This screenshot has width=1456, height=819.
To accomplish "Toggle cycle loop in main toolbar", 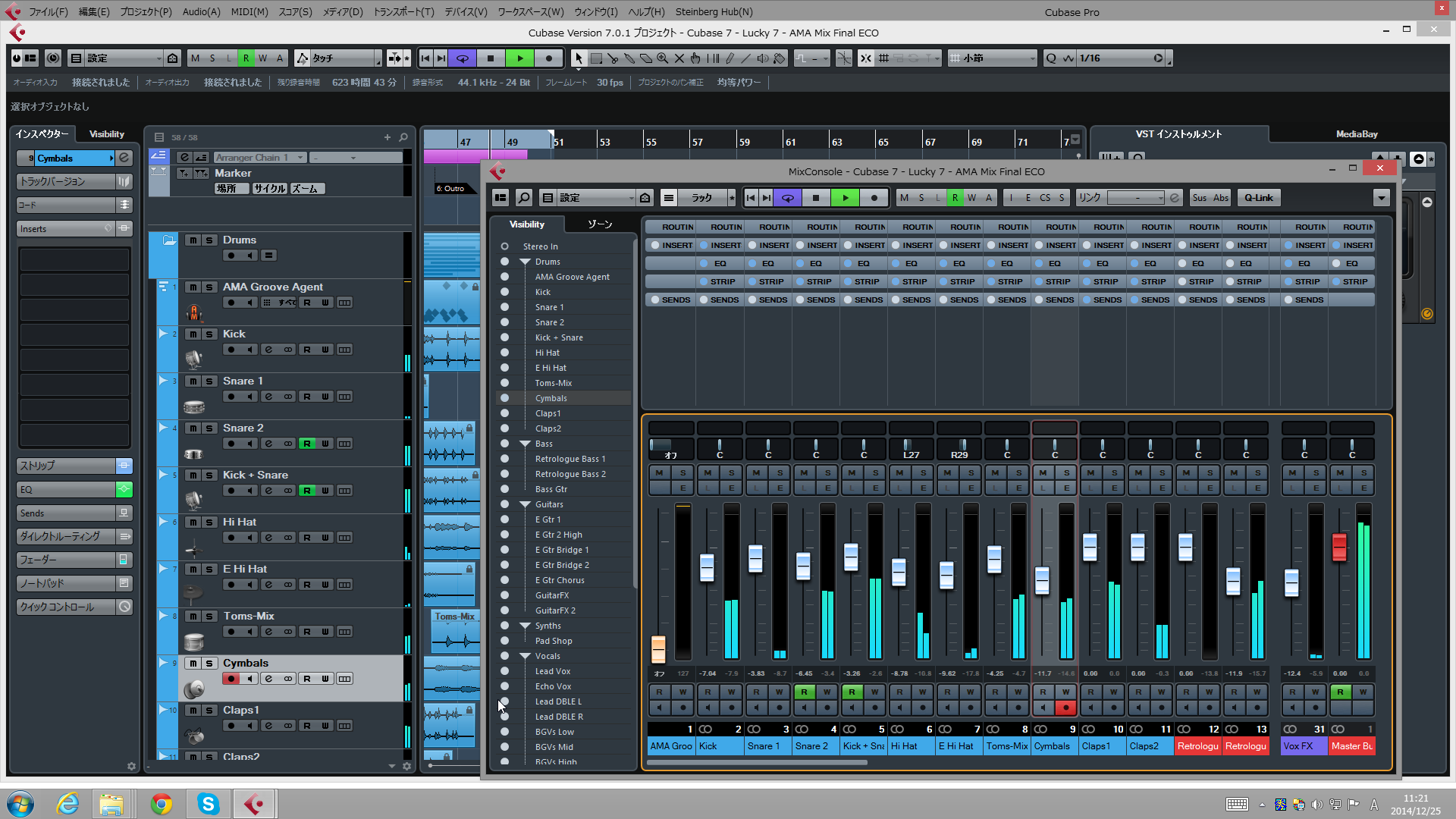I will (462, 58).
